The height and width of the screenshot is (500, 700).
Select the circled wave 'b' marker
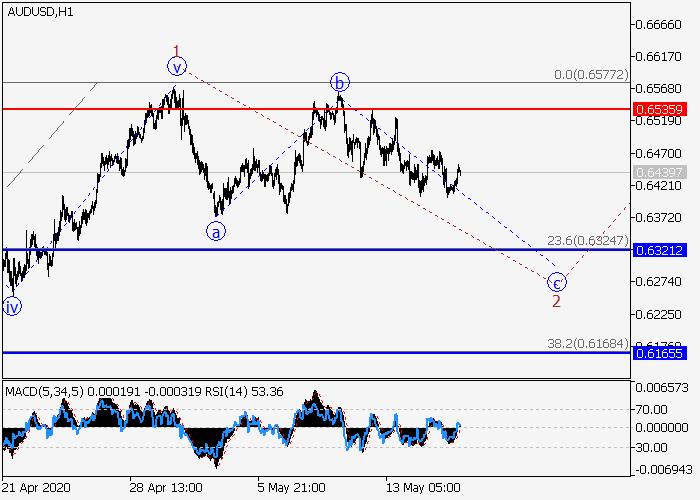(x=340, y=81)
